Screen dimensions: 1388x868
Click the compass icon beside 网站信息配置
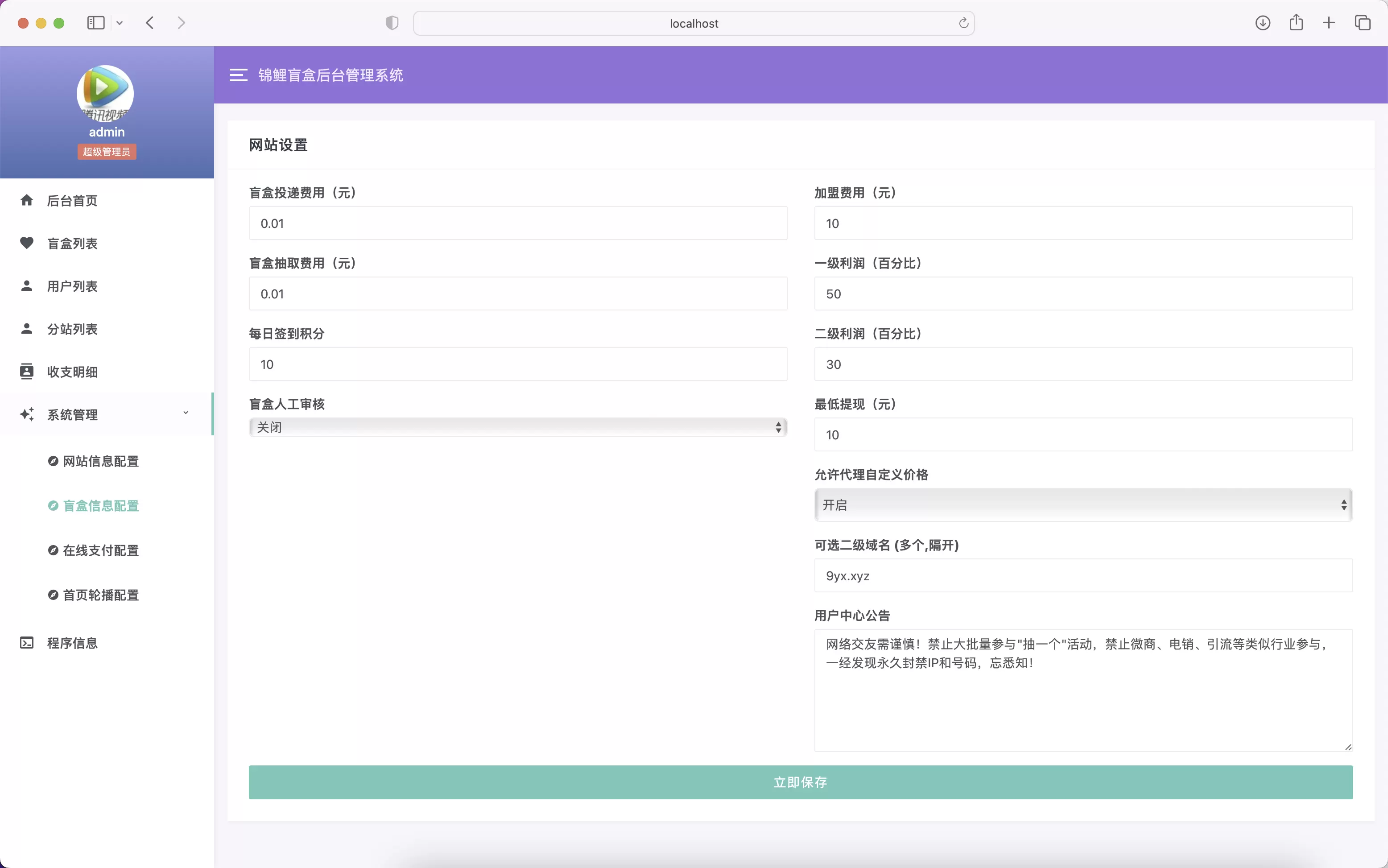tap(53, 461)
